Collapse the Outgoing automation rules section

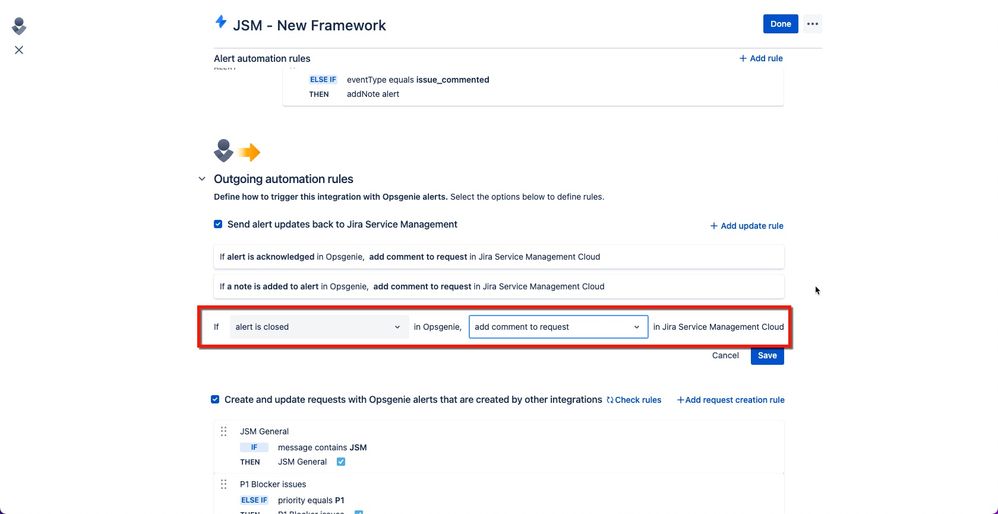pos(202,179)
